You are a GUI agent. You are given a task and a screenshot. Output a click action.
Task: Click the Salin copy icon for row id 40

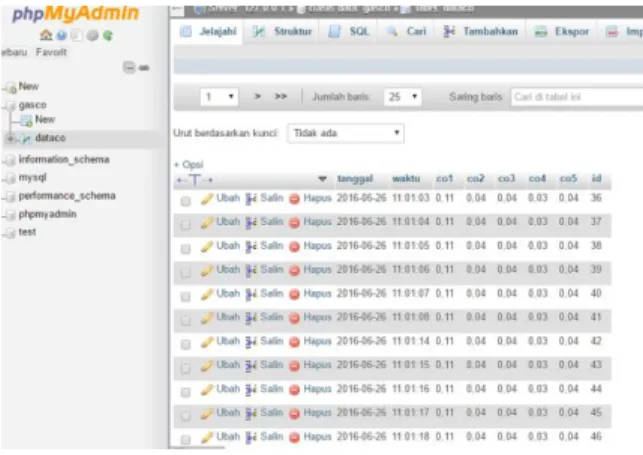point(251,294)
